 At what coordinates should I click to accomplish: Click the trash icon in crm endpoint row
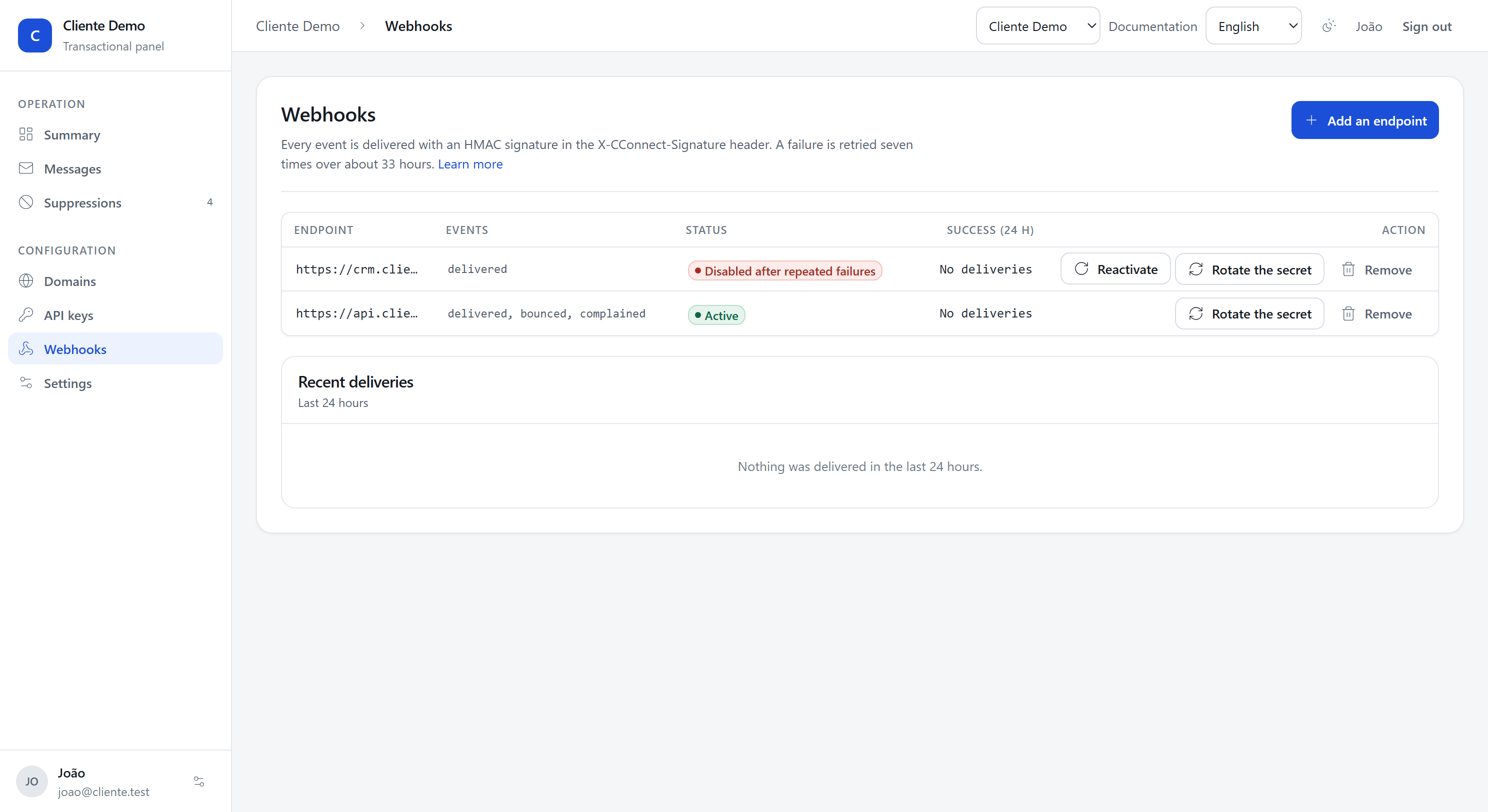pos(1348,269)
